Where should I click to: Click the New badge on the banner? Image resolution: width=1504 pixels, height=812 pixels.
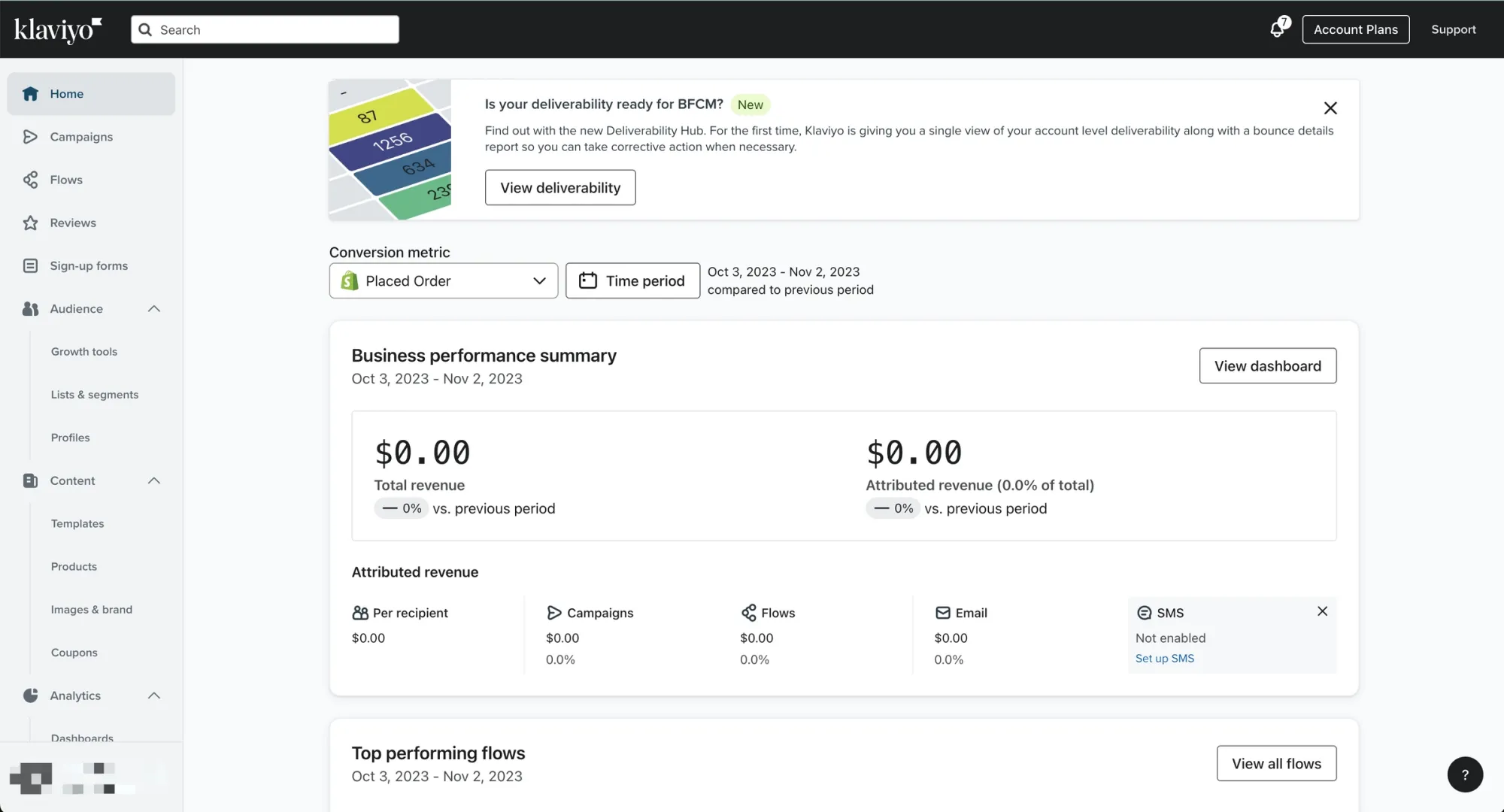tap(750, 105)
